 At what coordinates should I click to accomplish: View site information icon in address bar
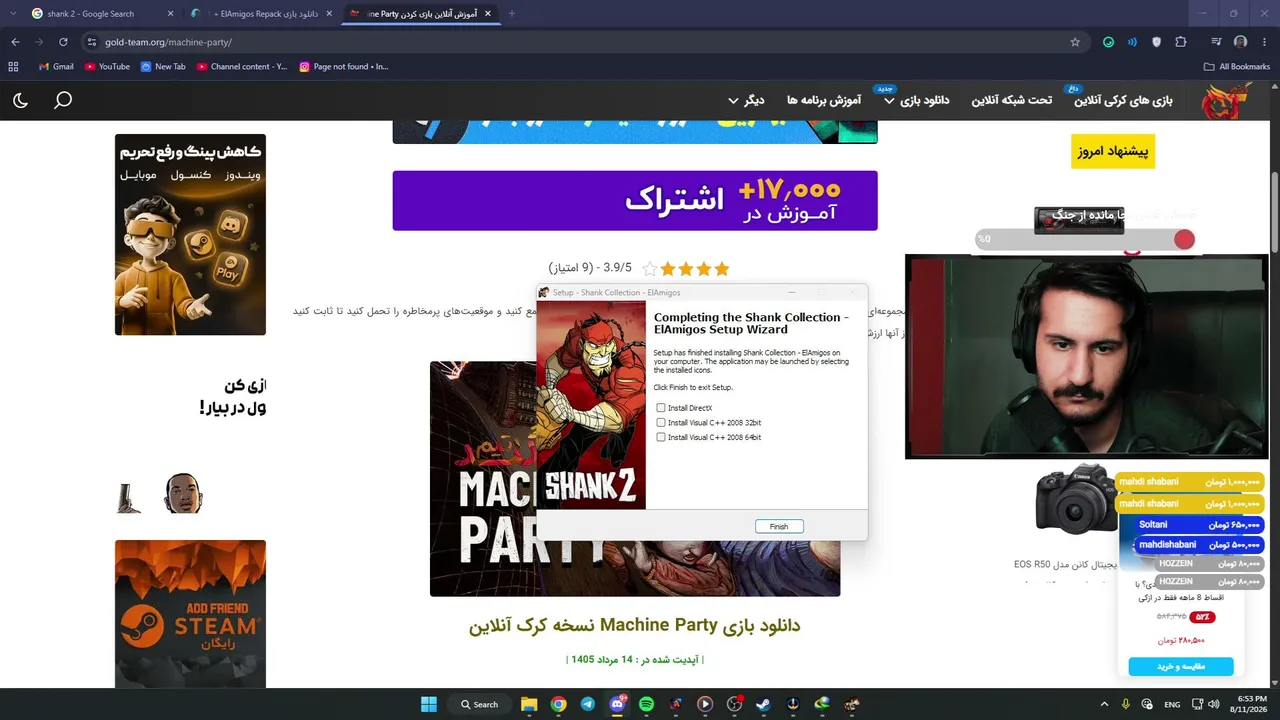tap(92, 42)
